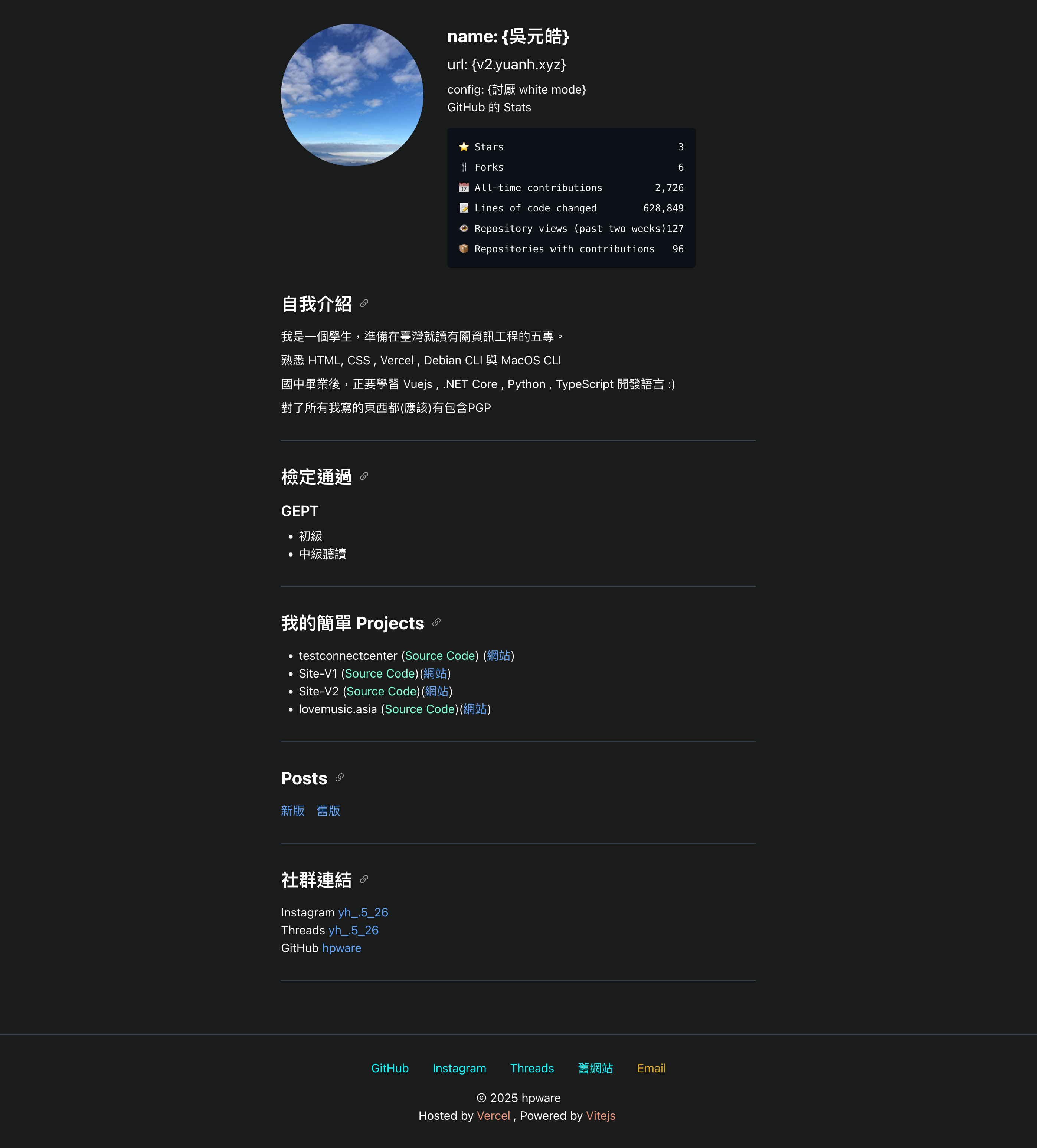Open testconnectcenter Source Code link

(x=439, y=655)
